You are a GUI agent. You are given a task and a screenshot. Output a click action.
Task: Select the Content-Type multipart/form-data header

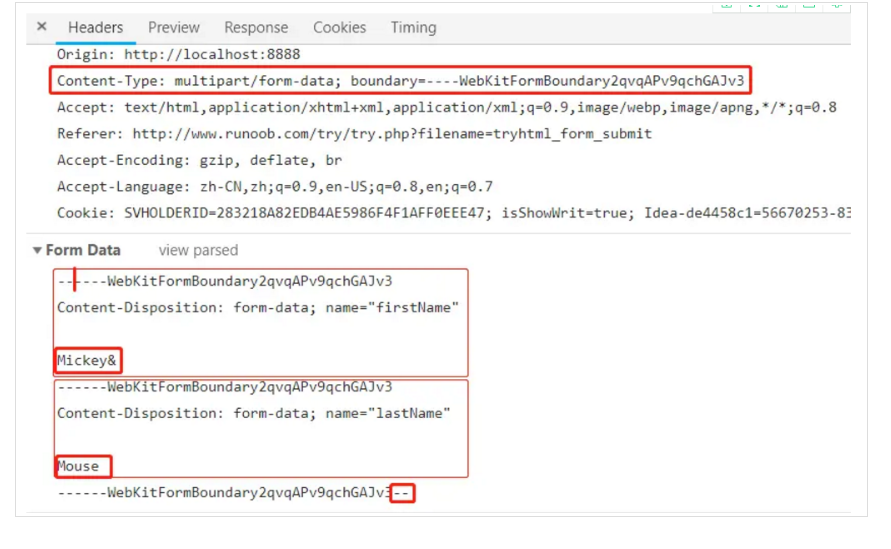(401, 81)
